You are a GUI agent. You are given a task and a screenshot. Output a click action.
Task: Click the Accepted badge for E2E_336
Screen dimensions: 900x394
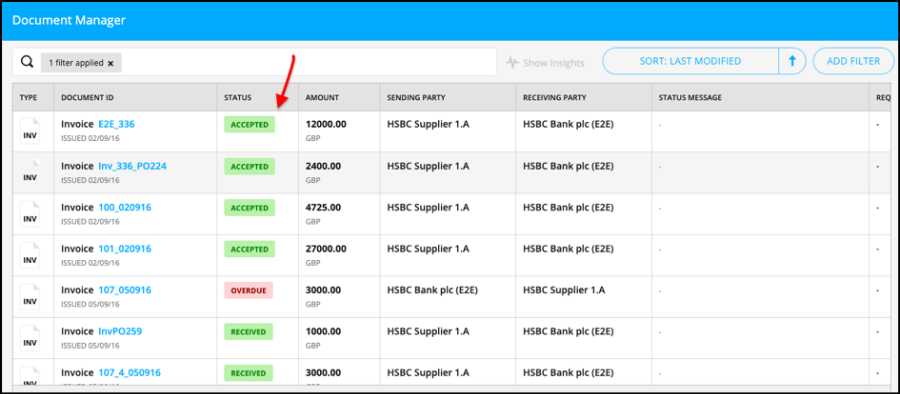(x=250, y=125)
